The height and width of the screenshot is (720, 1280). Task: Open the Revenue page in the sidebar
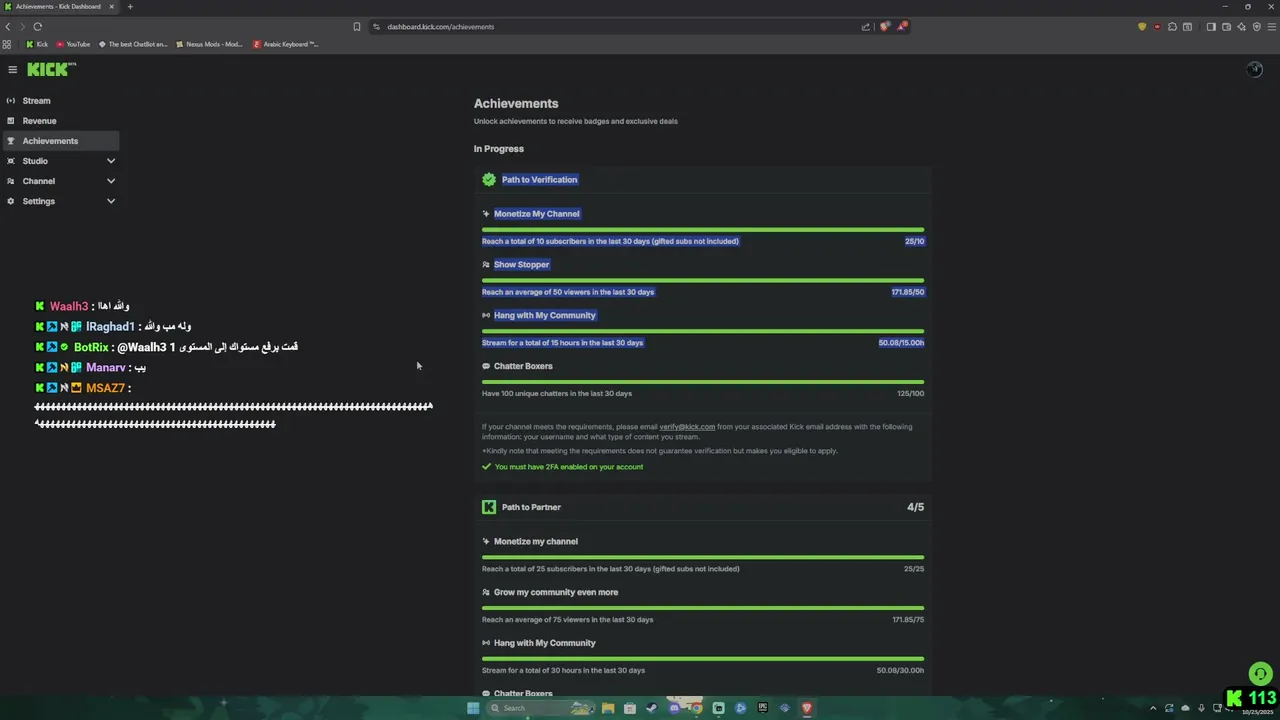point(60,121)
